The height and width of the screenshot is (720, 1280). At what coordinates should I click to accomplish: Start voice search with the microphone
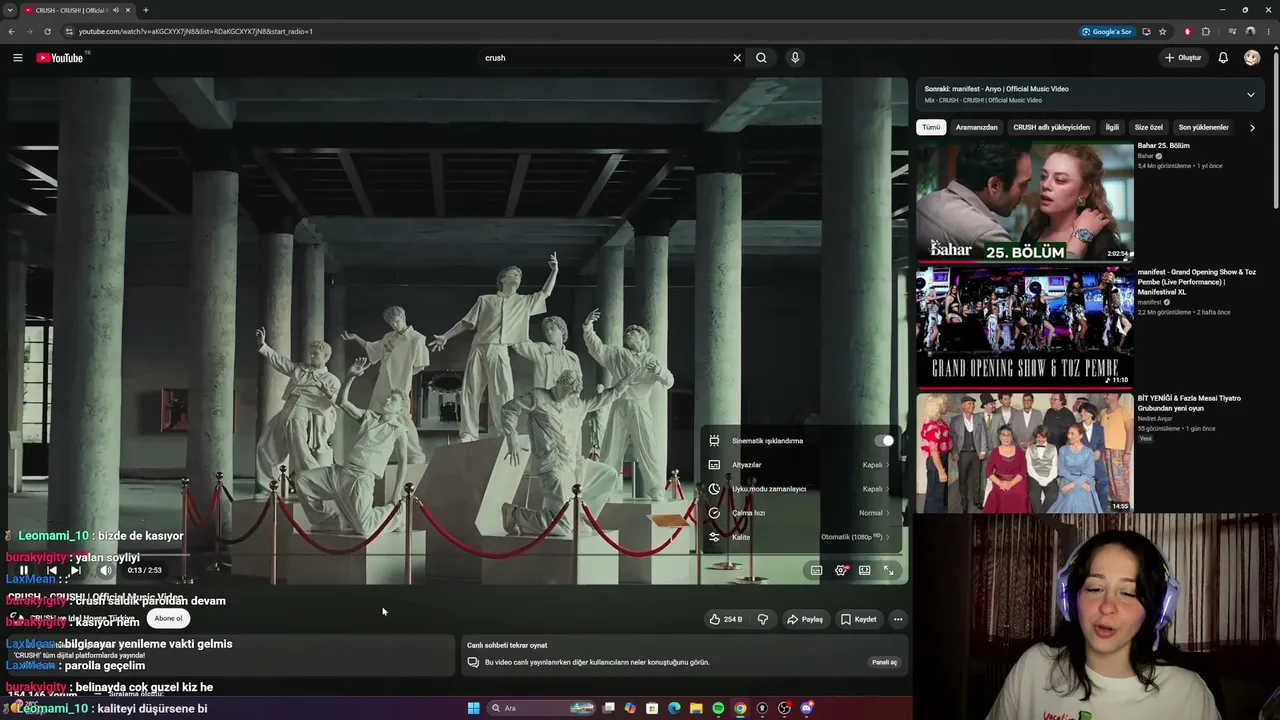point(795,58)
